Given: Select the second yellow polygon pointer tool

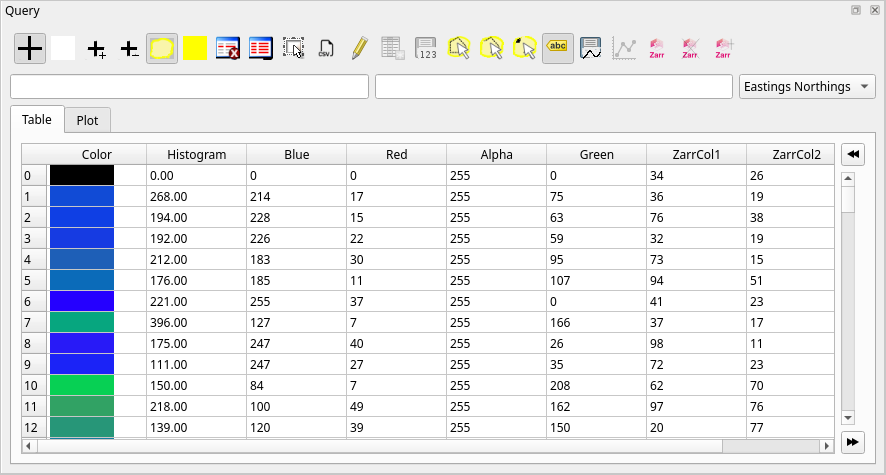Looking at the screenshot, I should pyautogui.click(x=492, y=49).
